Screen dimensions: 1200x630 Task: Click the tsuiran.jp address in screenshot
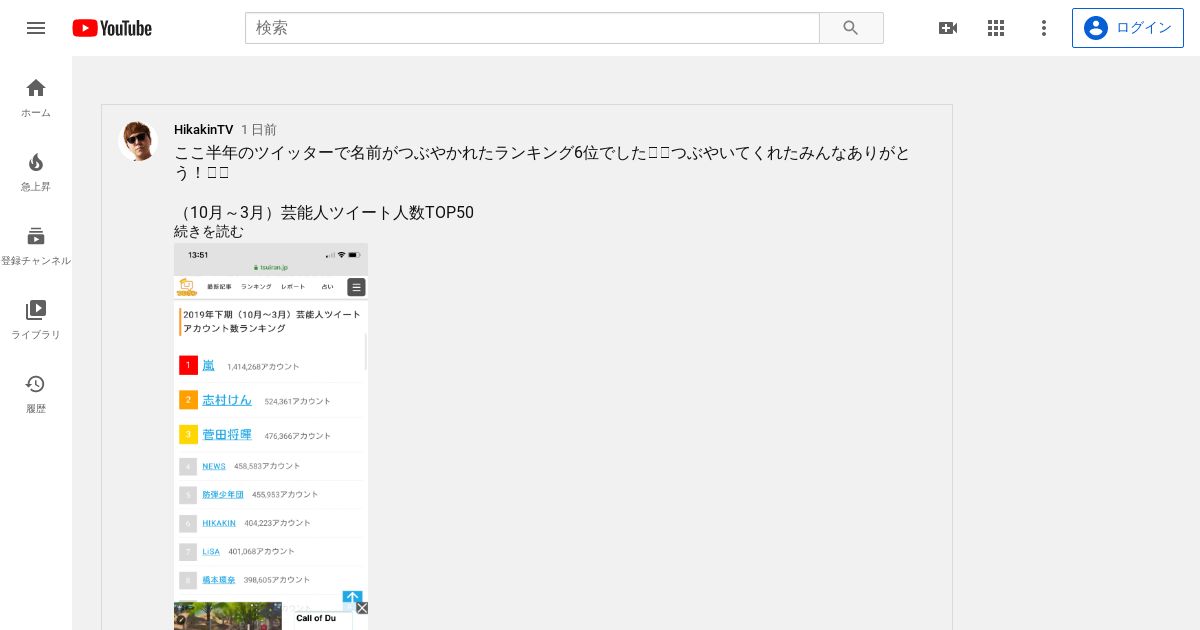(x=271, y=267)
